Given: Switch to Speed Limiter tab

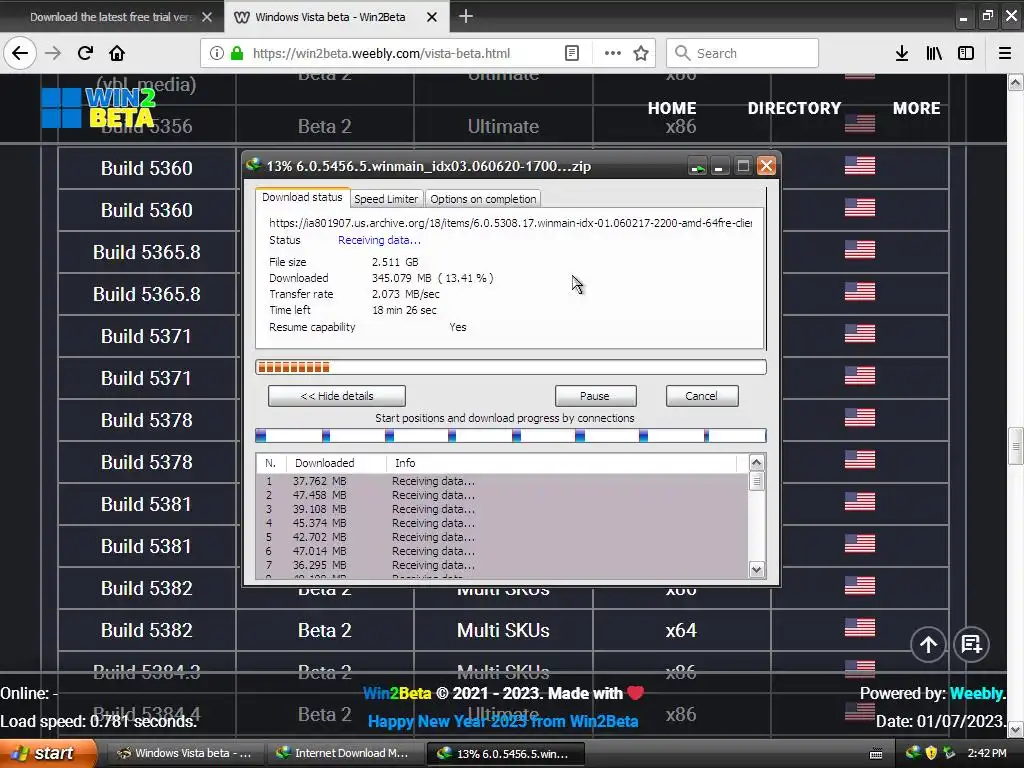Looking at the screenshot, I should tap(386, 199).
